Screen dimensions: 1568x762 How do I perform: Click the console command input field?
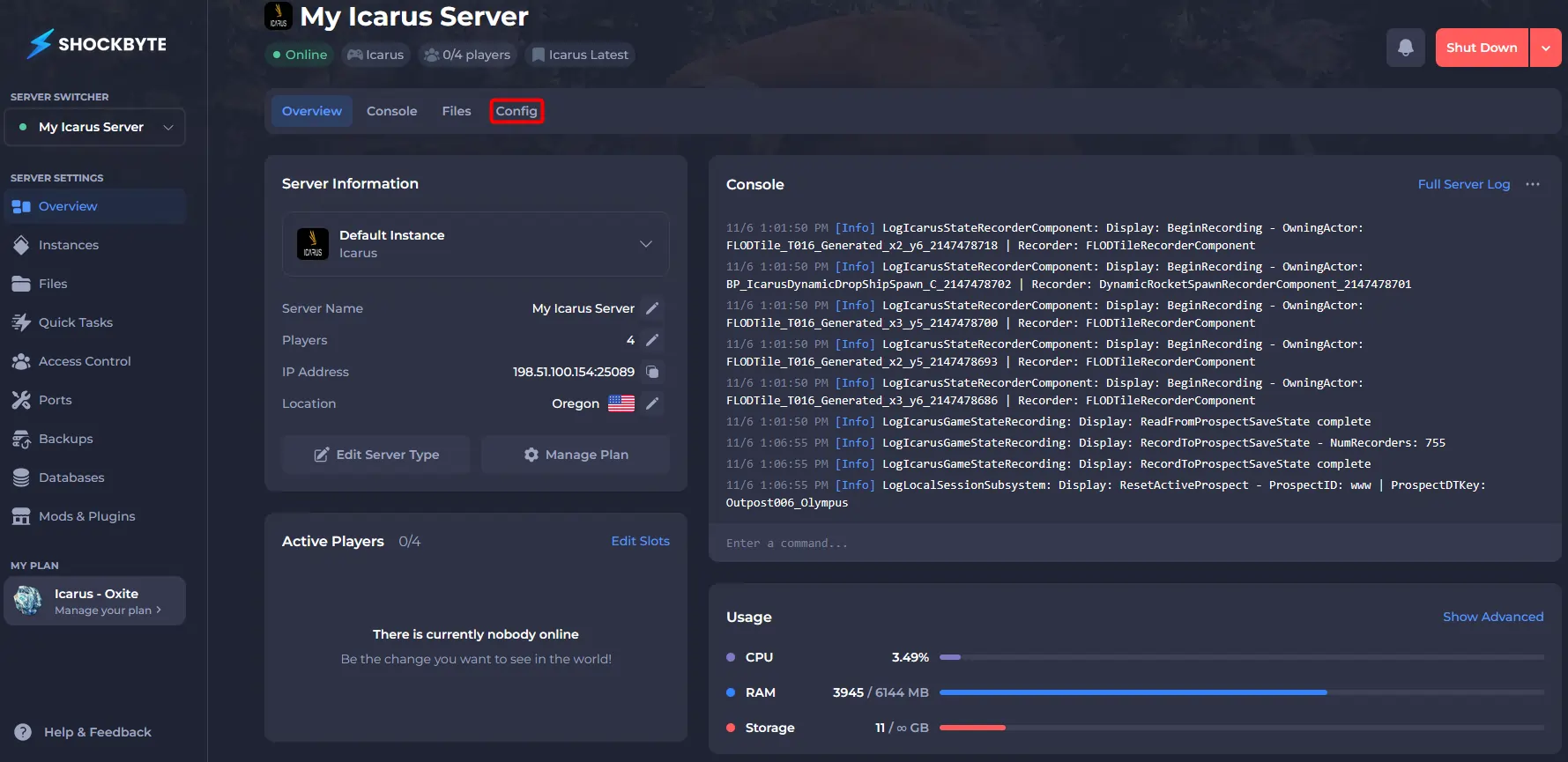[x=1133, y=544]
